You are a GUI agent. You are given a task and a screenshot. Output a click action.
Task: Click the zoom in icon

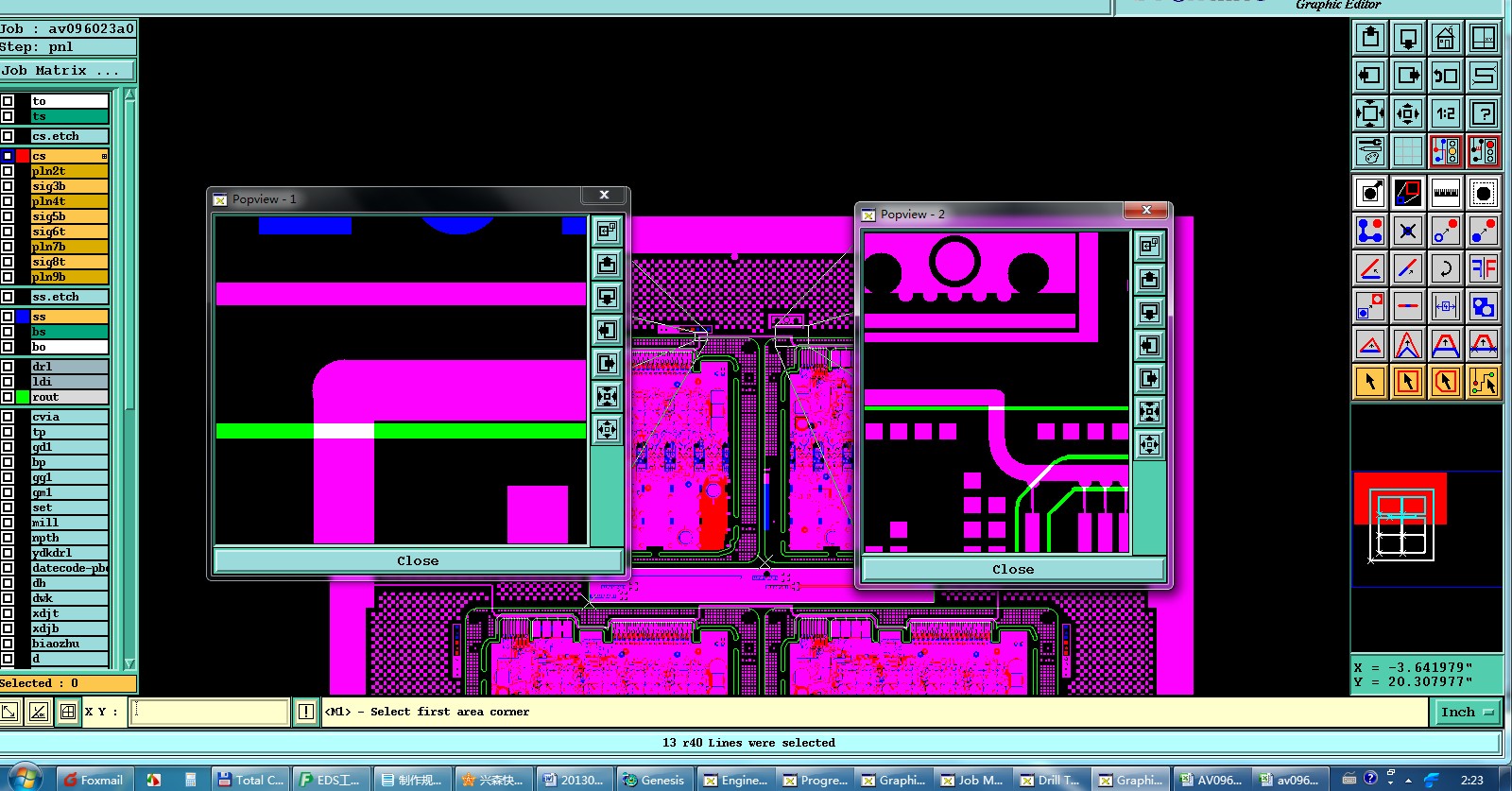1370,113
